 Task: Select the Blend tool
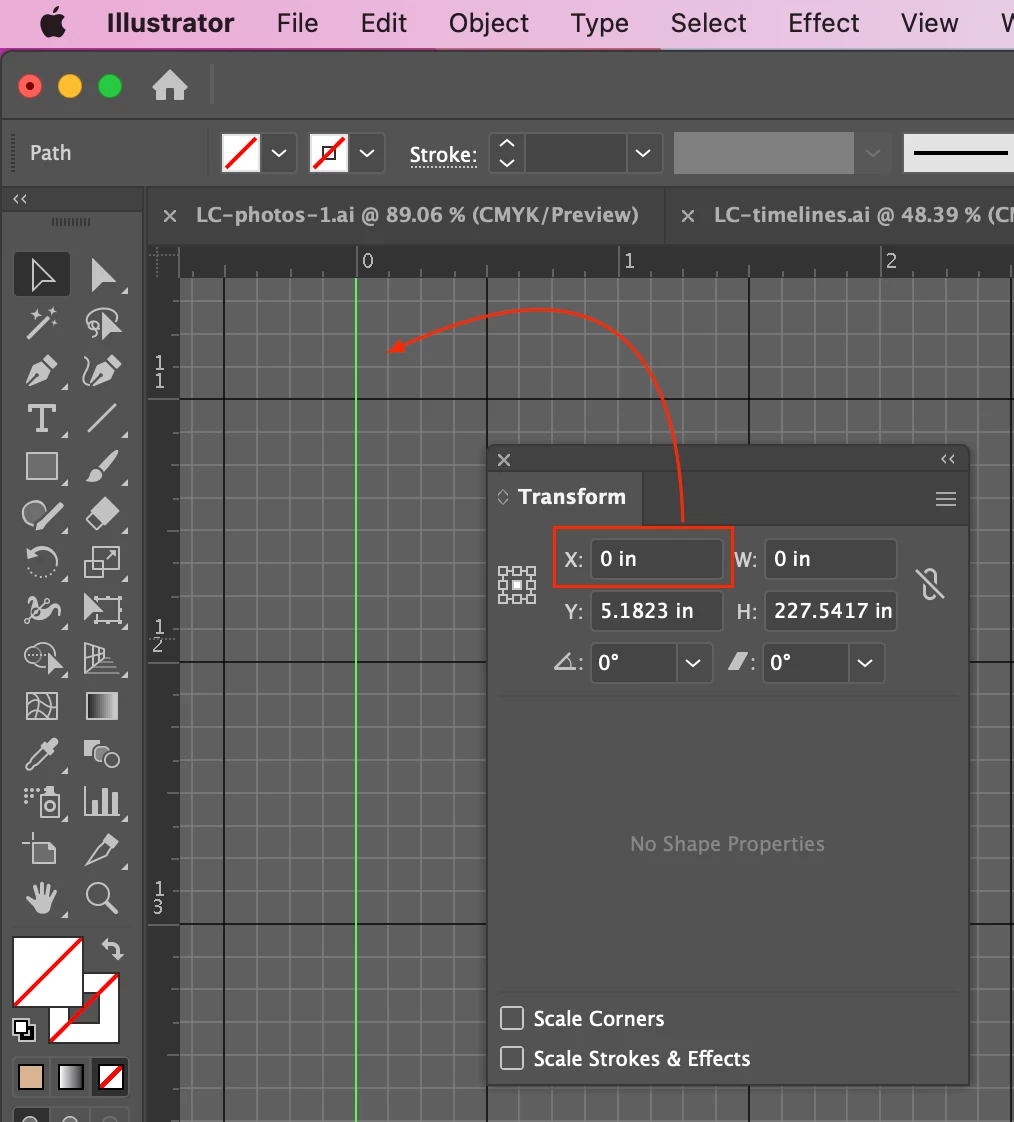tap(103, 754)
